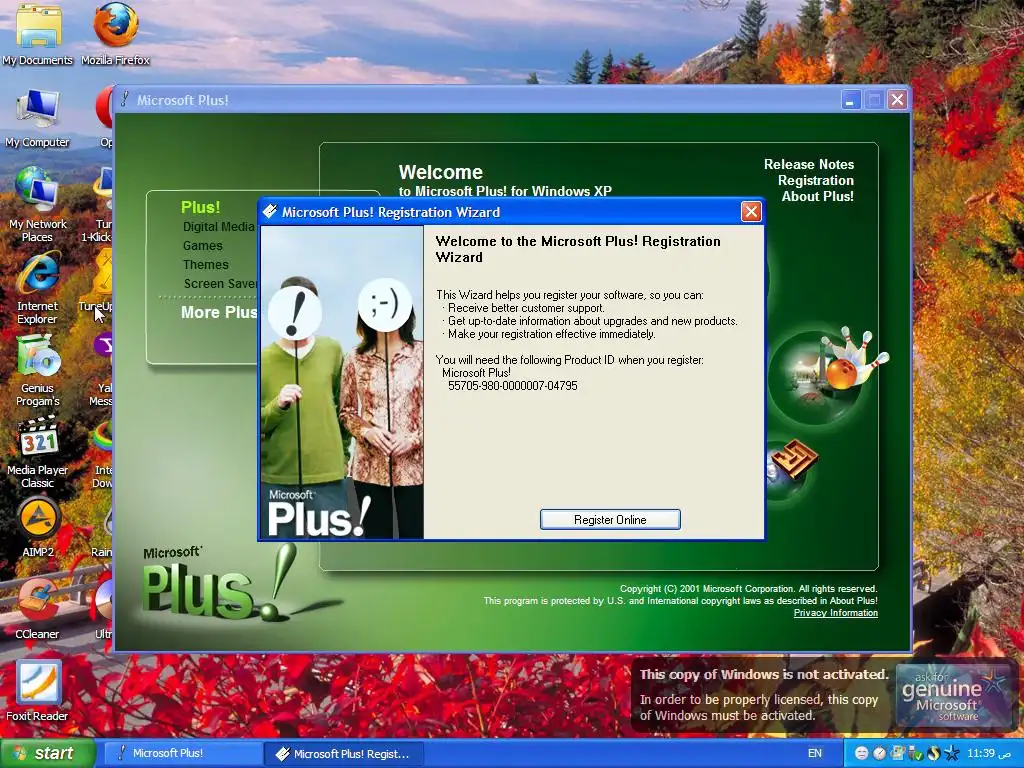The height and width of the screenshot is (768, 1024).
Task: Click the sad face tray icon
Action: coord(862,754)
